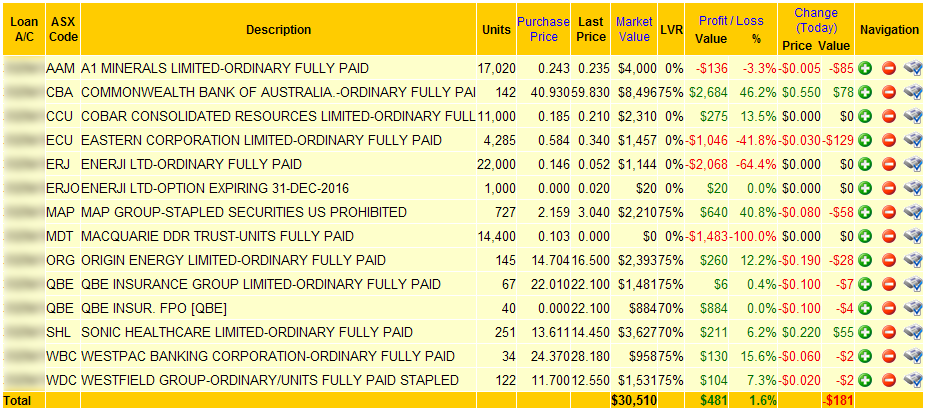Open details icon for ORG row
This screenshot has height=411, width=926.
coord(913,260)
